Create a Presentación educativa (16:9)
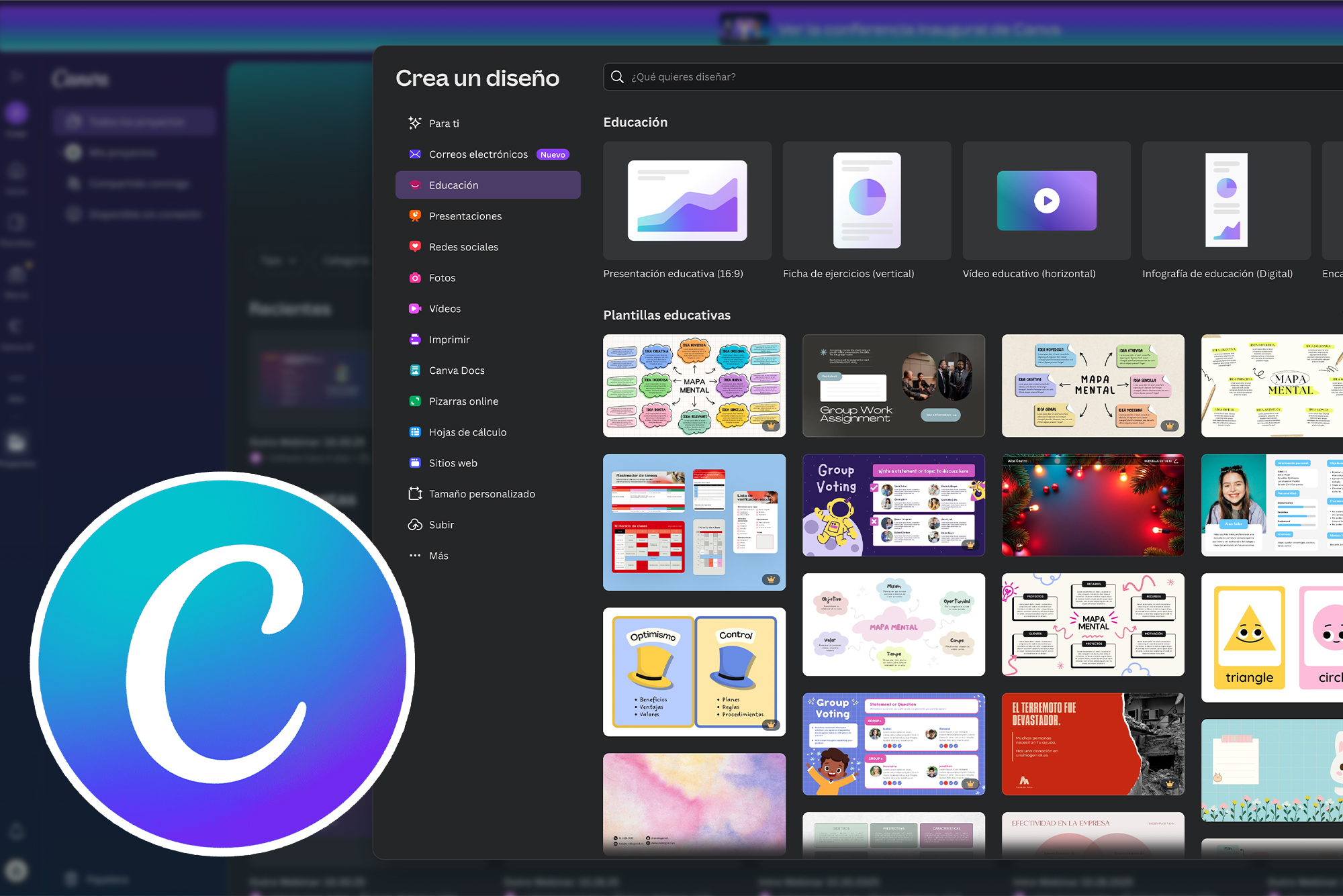The image size is (1343, 896). tap(687, 201)
